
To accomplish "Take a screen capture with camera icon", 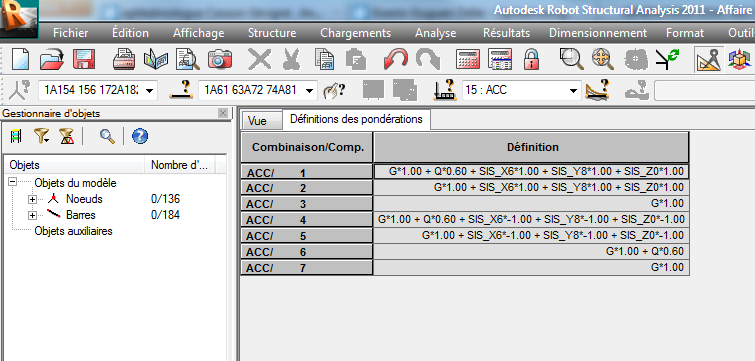I will point(220,60).
